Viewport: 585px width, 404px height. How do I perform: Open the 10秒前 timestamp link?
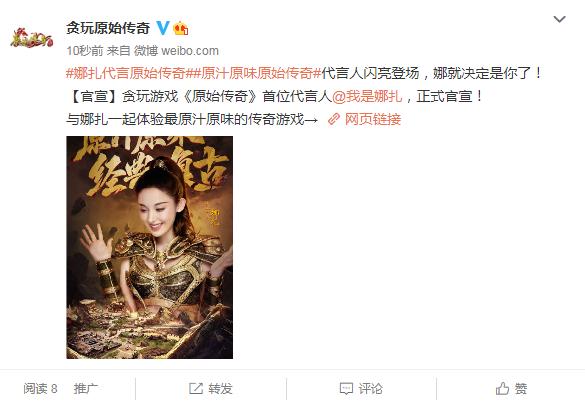tap(85, 51)
